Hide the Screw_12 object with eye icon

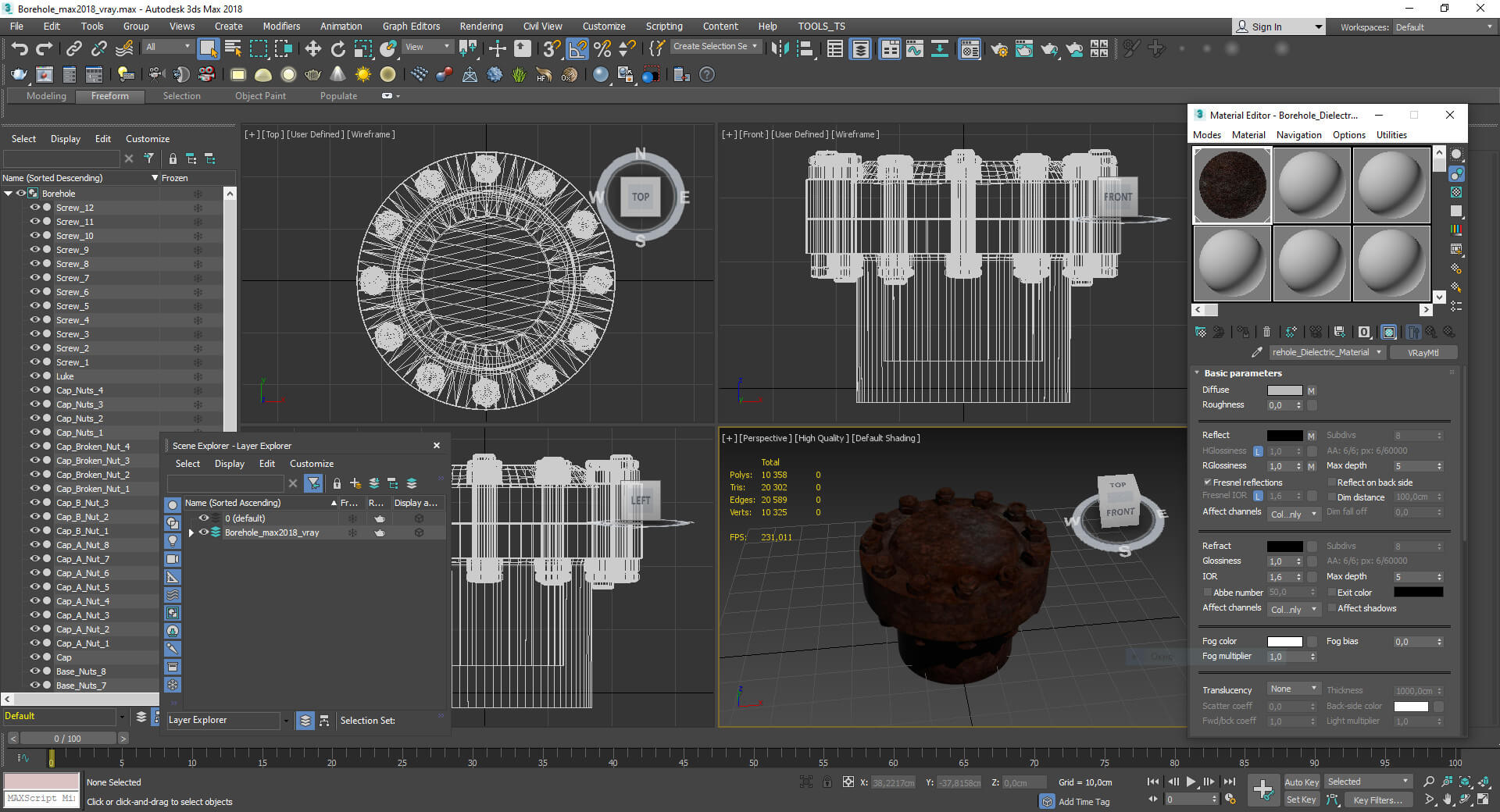pos(34,208)
